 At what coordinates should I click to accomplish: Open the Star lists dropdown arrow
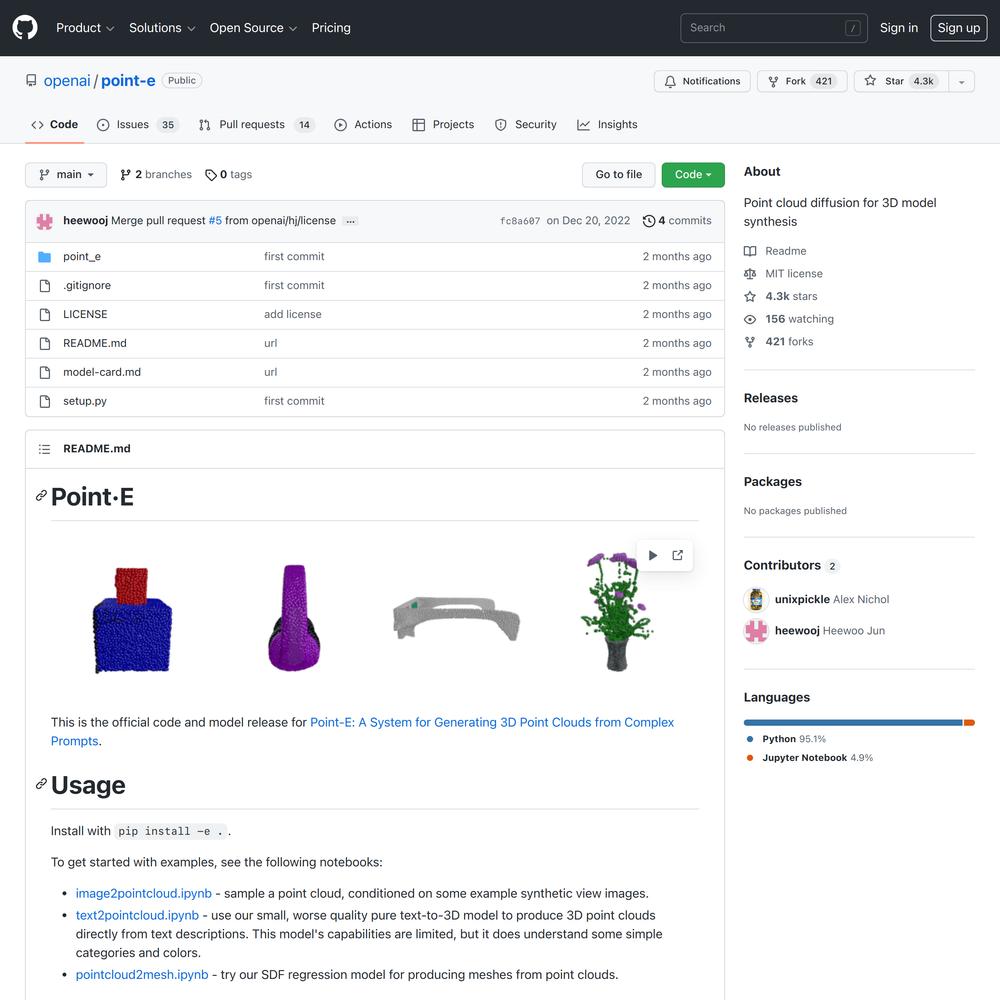click(x=961, y=82)
